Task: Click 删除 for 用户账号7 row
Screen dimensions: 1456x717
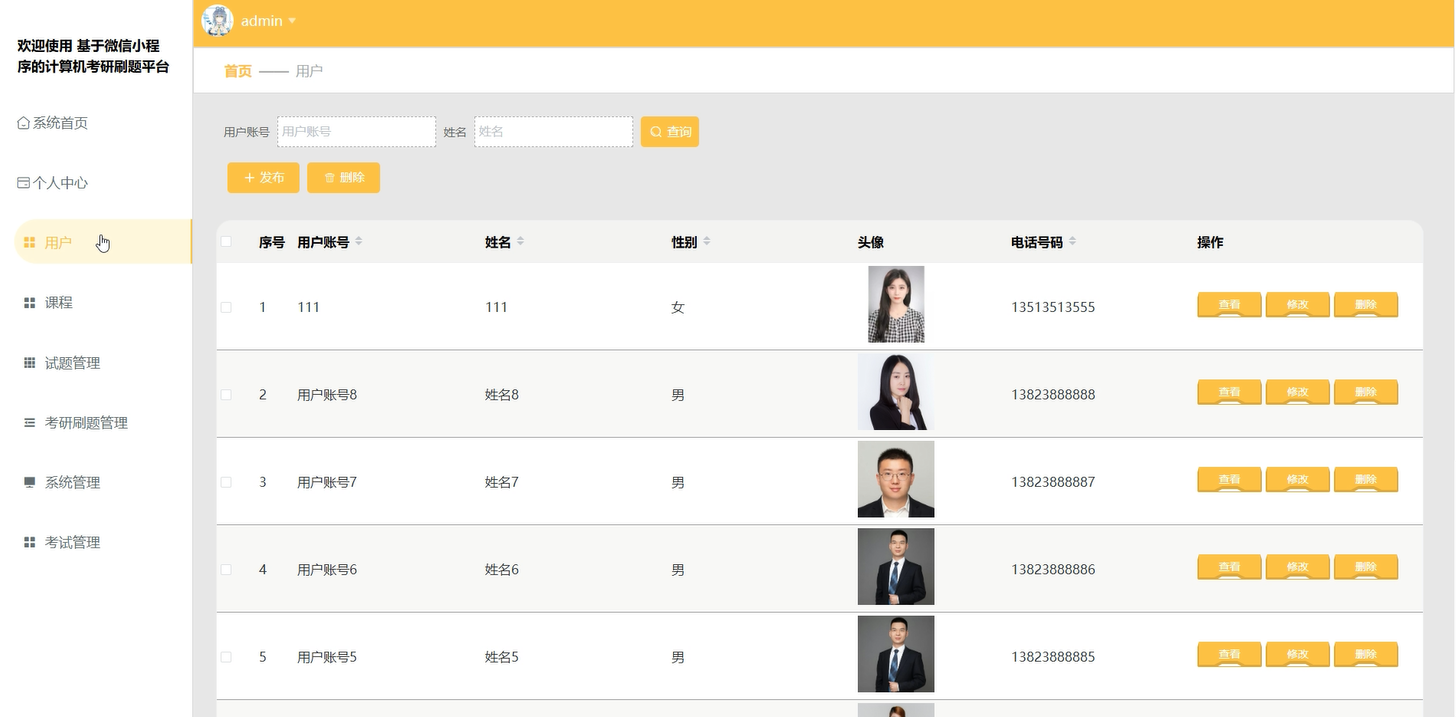Action: pos(1366,480)
